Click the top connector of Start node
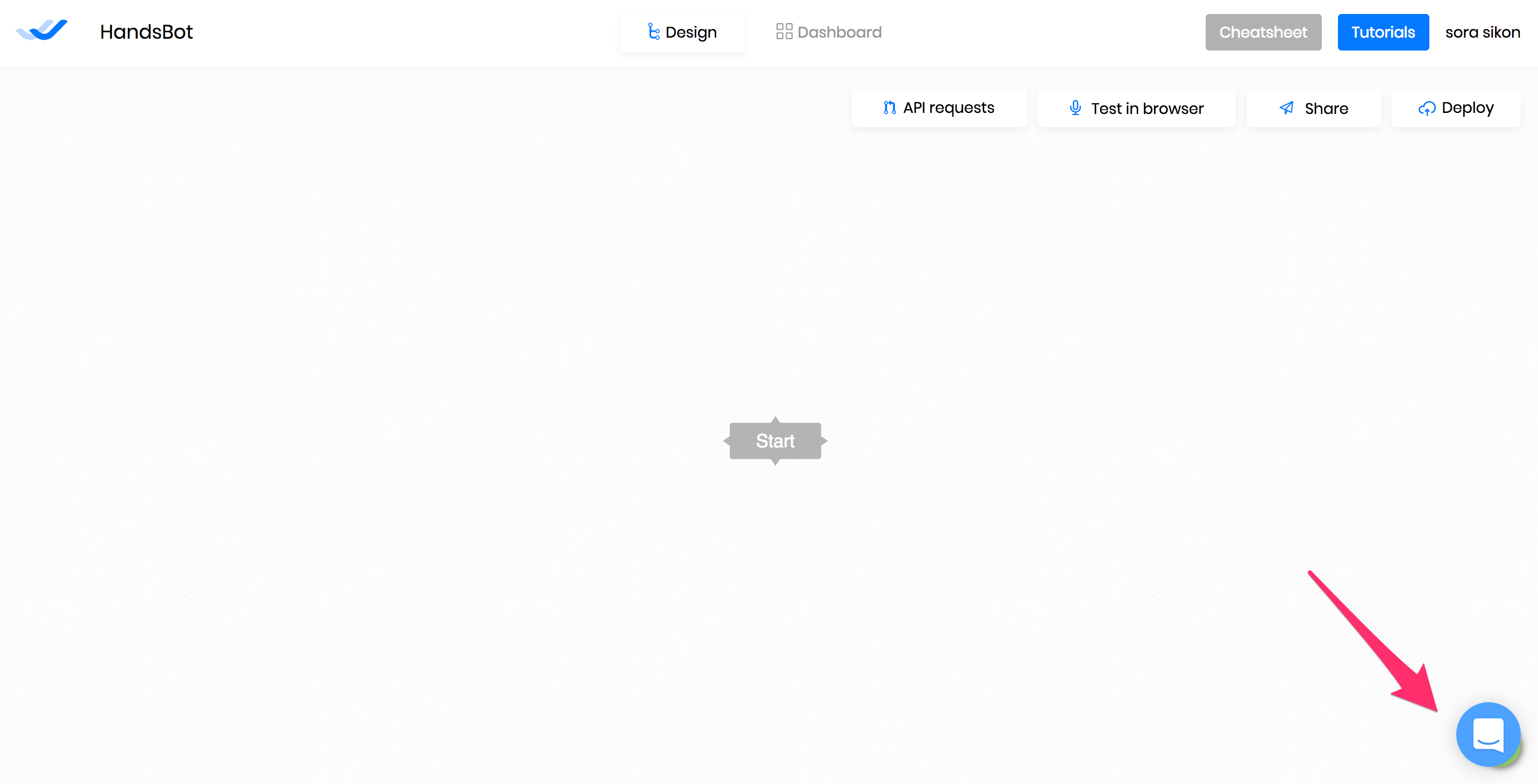1538x784 pixels. click(775, 420)
